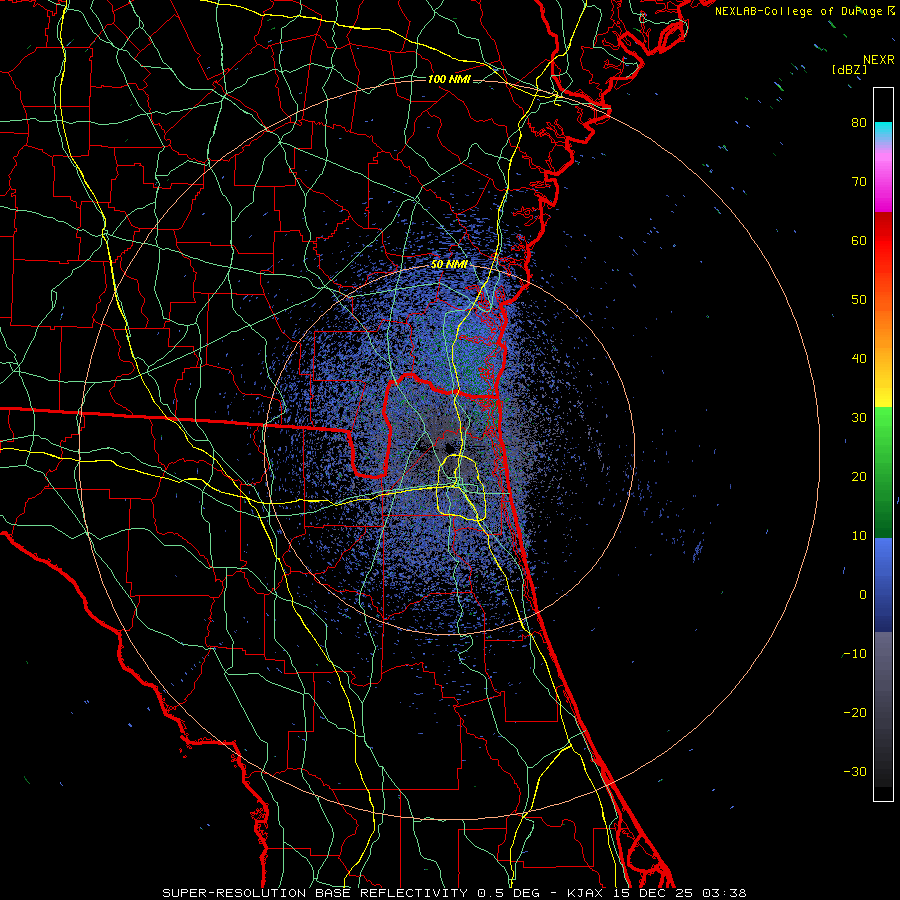Click the 0 dBZ scale value

point(863,595)
